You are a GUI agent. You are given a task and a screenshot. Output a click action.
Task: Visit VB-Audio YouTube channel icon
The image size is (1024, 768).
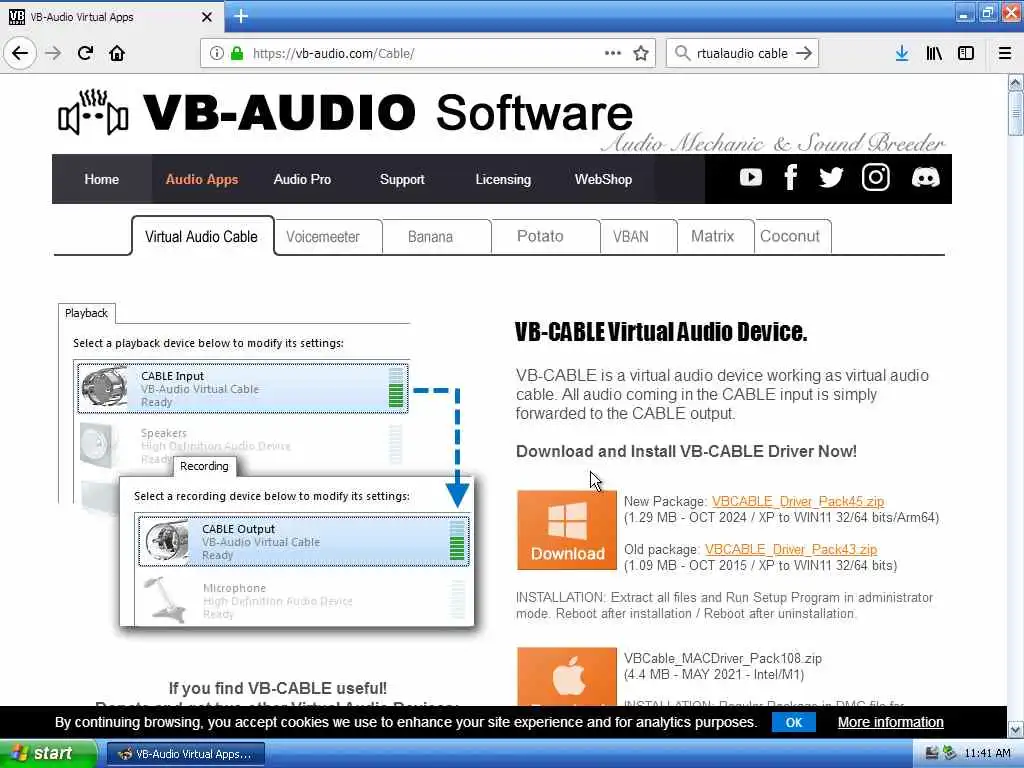click(x=750, y=177)
